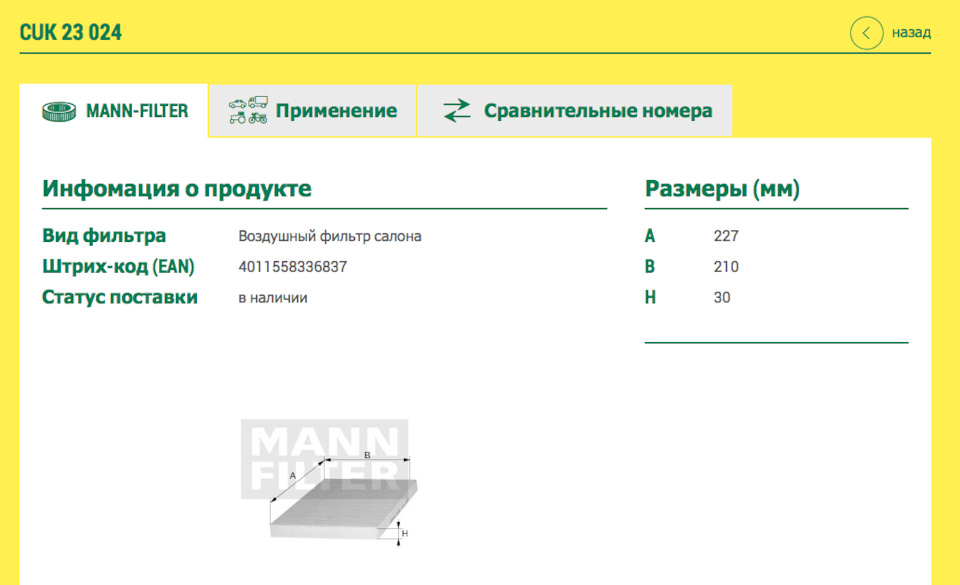Viewport: 960px width, 585px height.
Task: Click the exchange arrows icon for comparison numbers
Action: [x=457, y=111]
